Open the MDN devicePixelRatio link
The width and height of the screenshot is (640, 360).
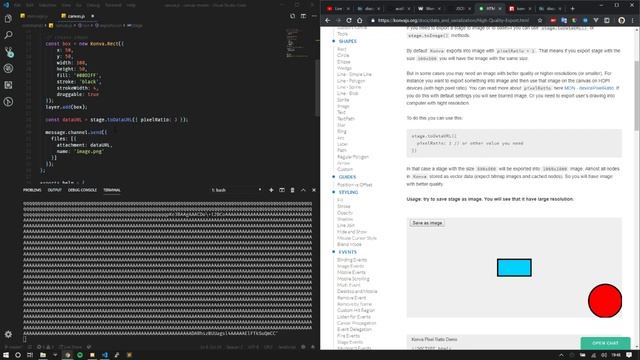pos(589,88)
